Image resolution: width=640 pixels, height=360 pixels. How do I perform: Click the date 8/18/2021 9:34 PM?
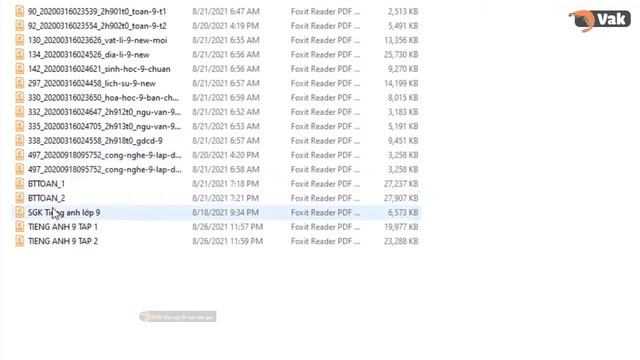(x=225, y=212)
